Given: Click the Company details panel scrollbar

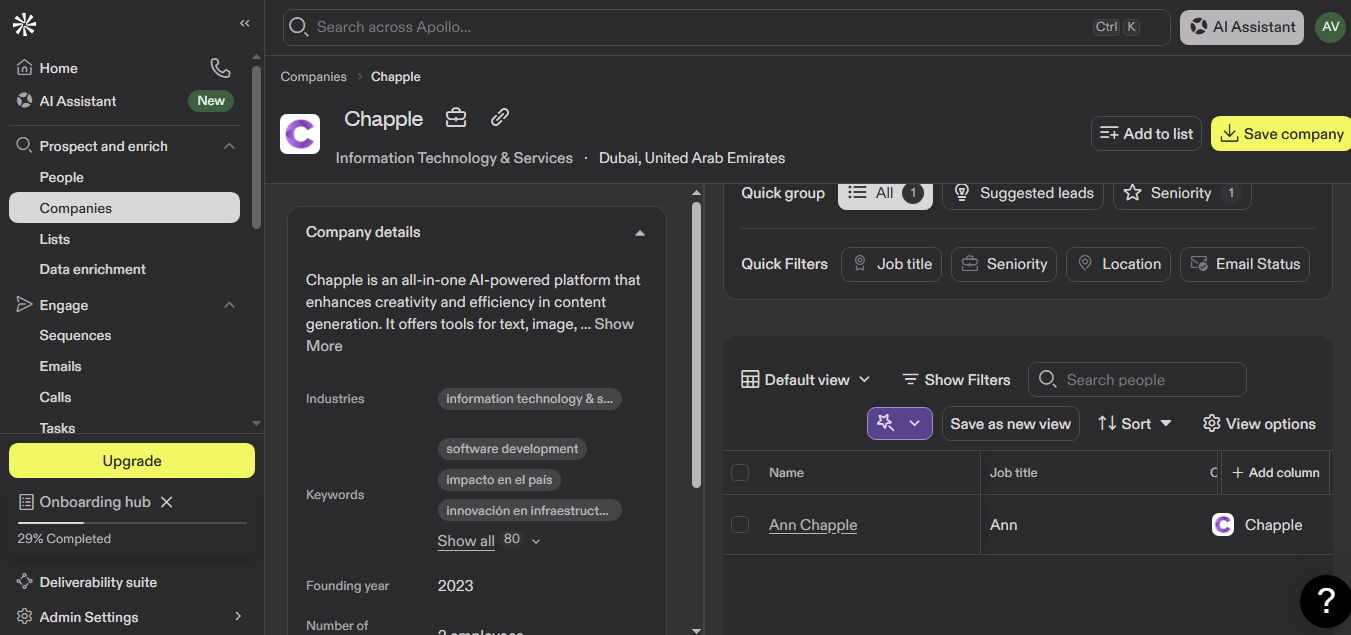Looking at the screenshot, I should tap(696, 345).
